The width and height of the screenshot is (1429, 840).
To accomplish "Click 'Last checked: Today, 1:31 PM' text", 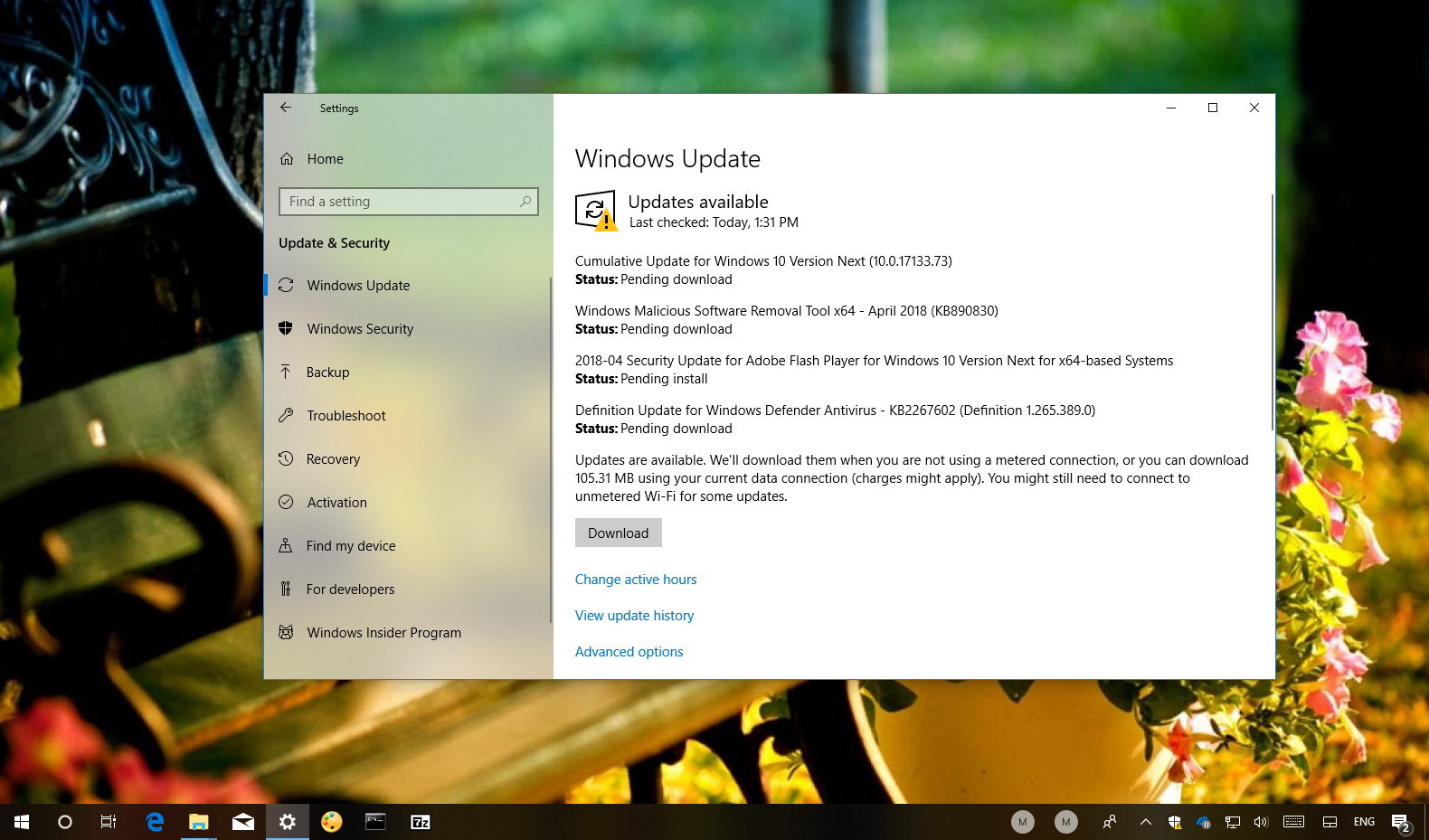I will tap(714, 222).
